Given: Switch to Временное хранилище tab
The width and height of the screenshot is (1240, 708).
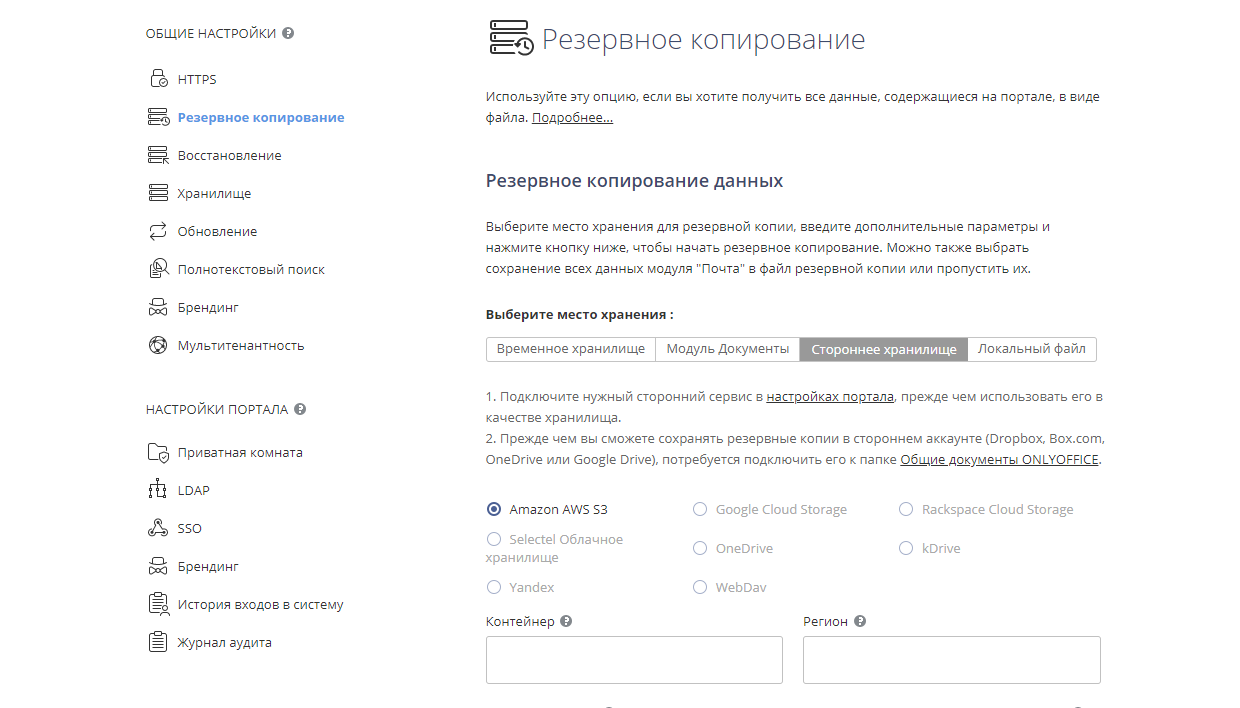Looking at the screenshot, I should click(571, 349).
